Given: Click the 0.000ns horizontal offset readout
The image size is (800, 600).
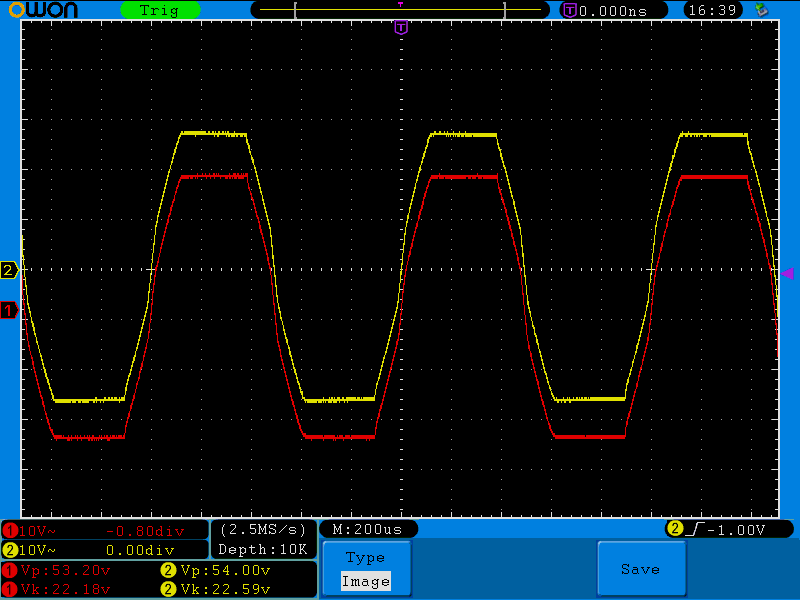Looking at the screenshot, I should [x=613, y=11].
